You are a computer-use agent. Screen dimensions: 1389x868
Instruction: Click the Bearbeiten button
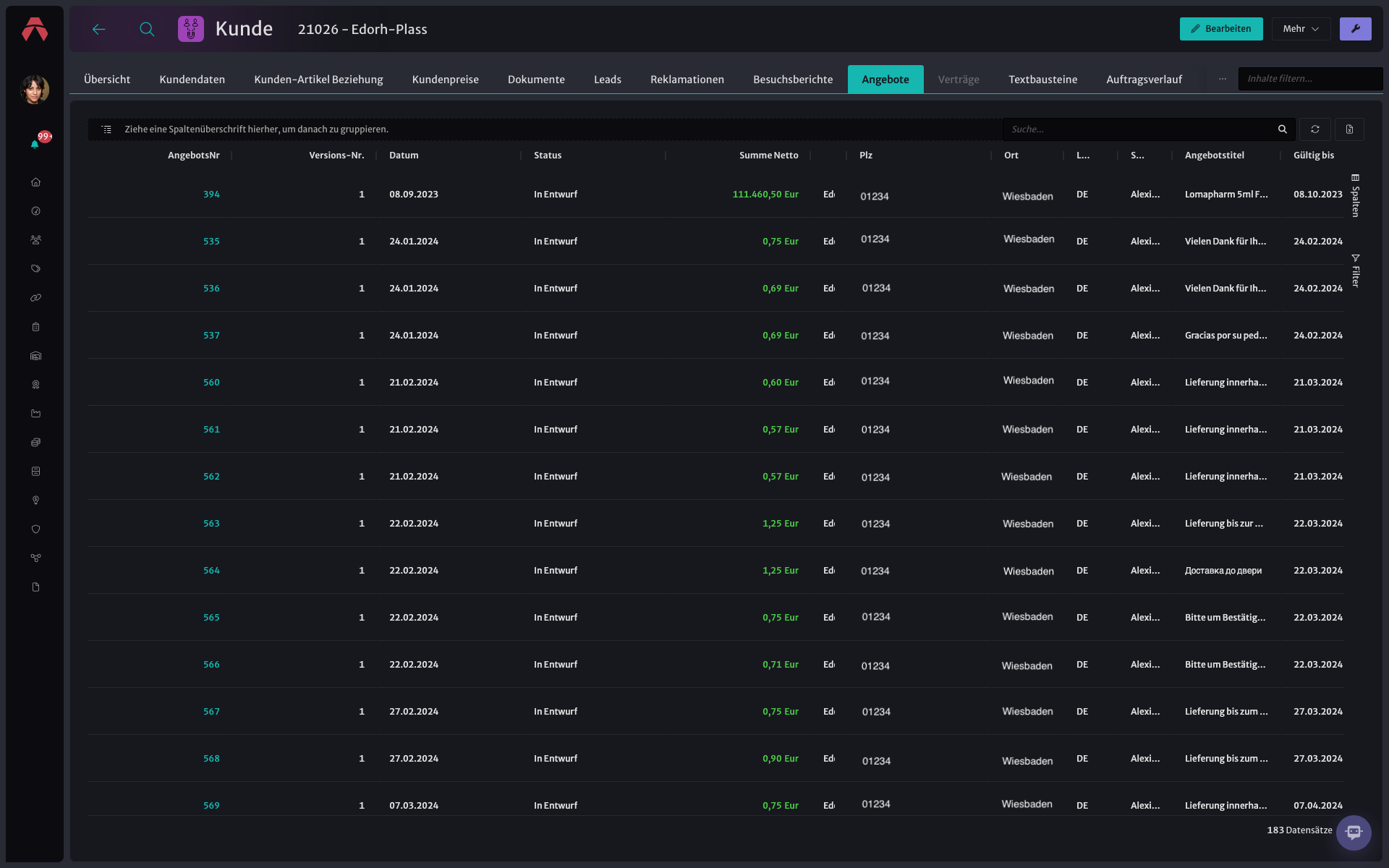(1220, 29)
